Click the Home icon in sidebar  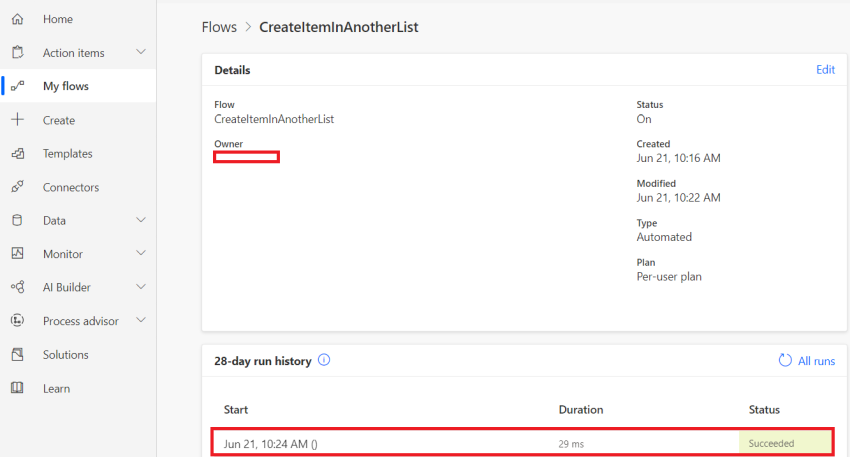pyautogui.click(x=17, y=19)
